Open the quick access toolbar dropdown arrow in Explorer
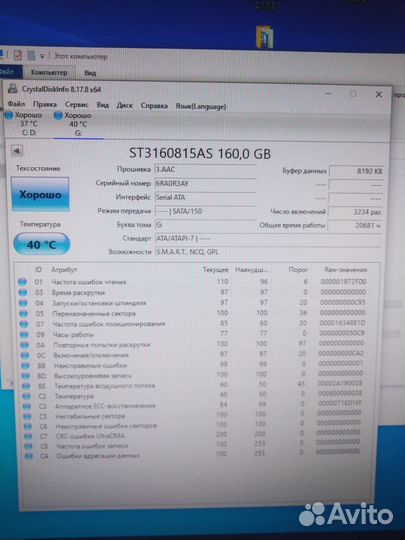The image size is (405, 540). coord(42,56)
